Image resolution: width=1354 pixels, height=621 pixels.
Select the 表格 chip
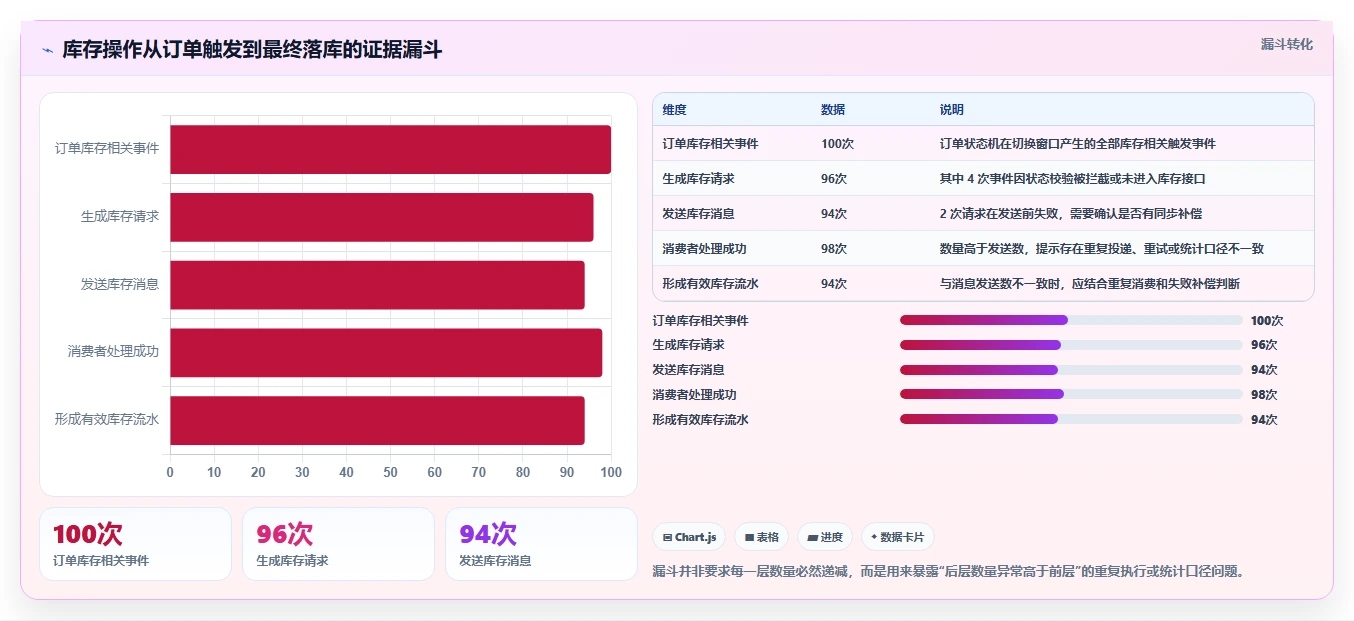(x=761, y=537)
